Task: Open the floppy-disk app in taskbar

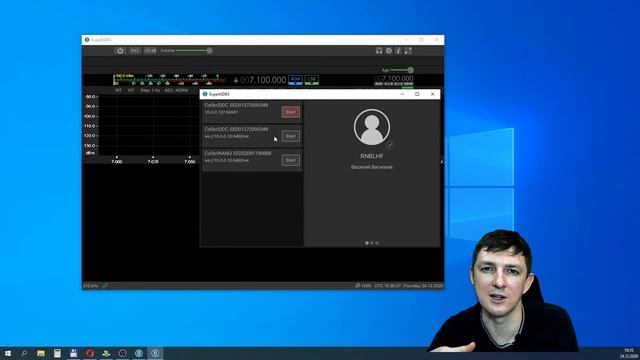Action: tap(73, 353)
